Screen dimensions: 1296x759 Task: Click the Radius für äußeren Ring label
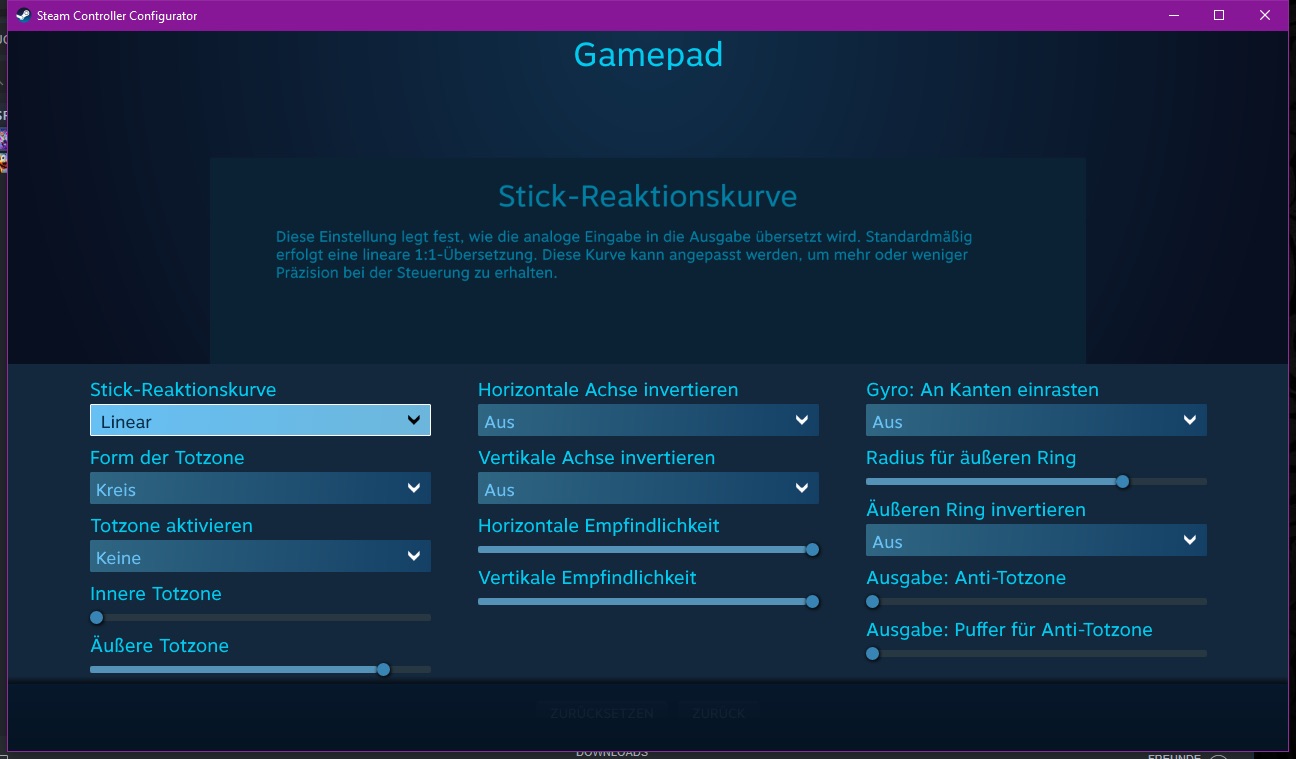coord(971,457)
